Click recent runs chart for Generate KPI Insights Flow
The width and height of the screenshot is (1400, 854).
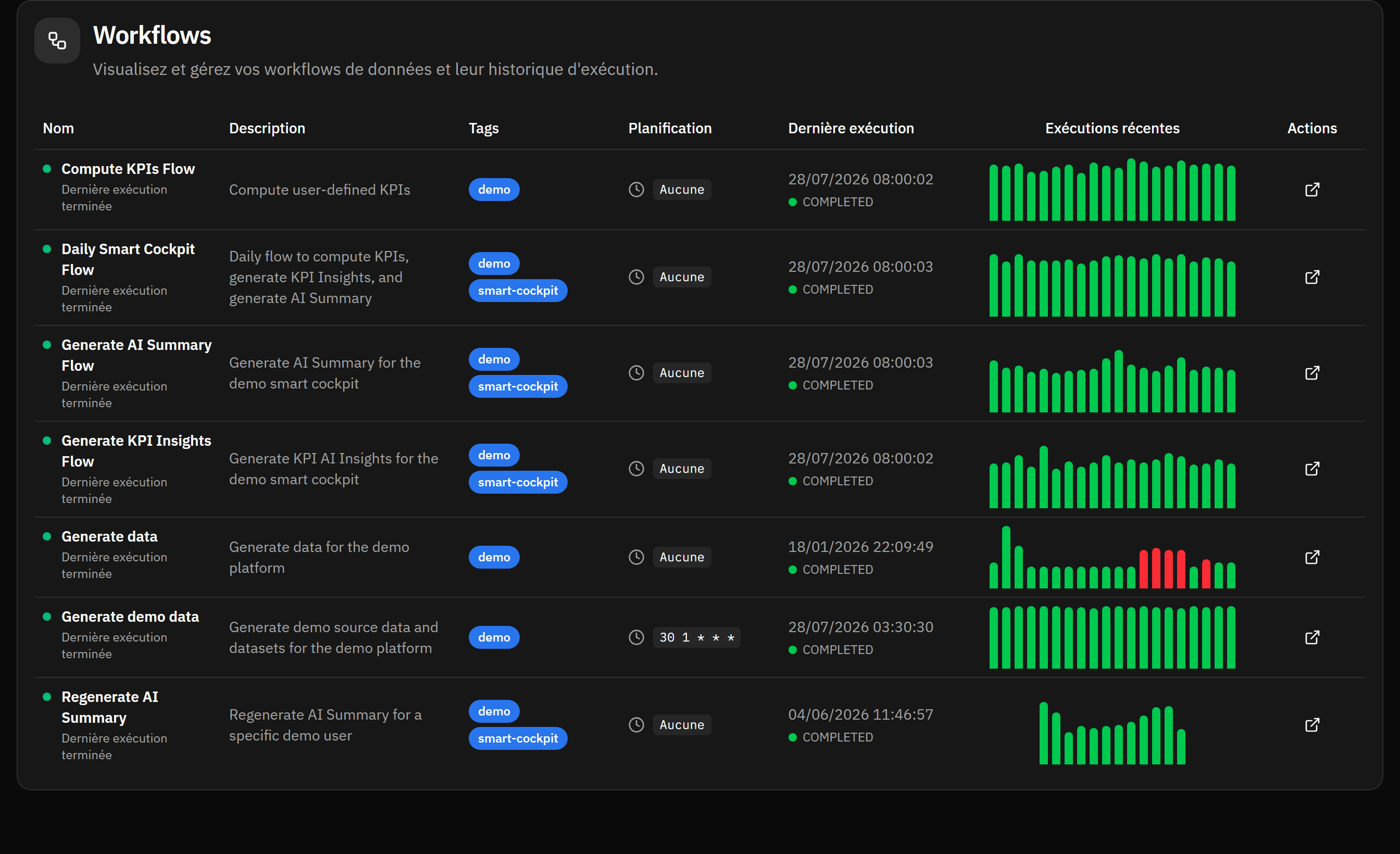coord(1112,476)
